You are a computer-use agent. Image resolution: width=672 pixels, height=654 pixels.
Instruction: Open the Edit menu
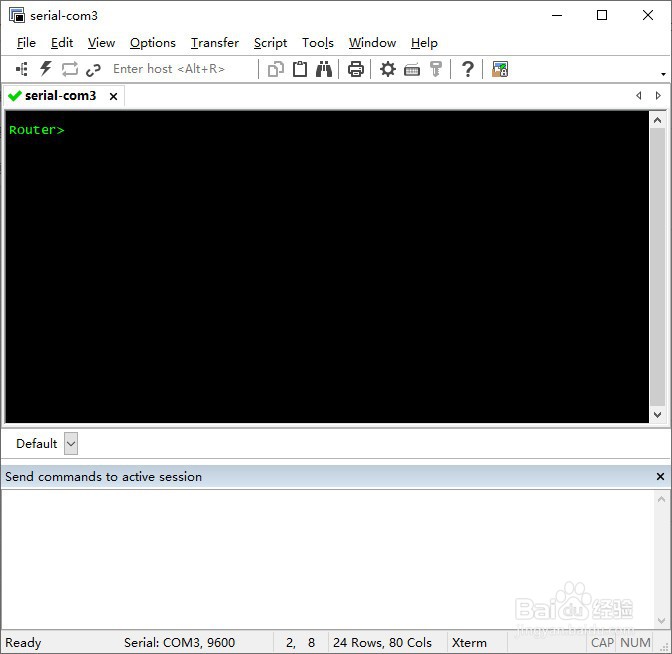pyautogui.click(x=62, y=43)
